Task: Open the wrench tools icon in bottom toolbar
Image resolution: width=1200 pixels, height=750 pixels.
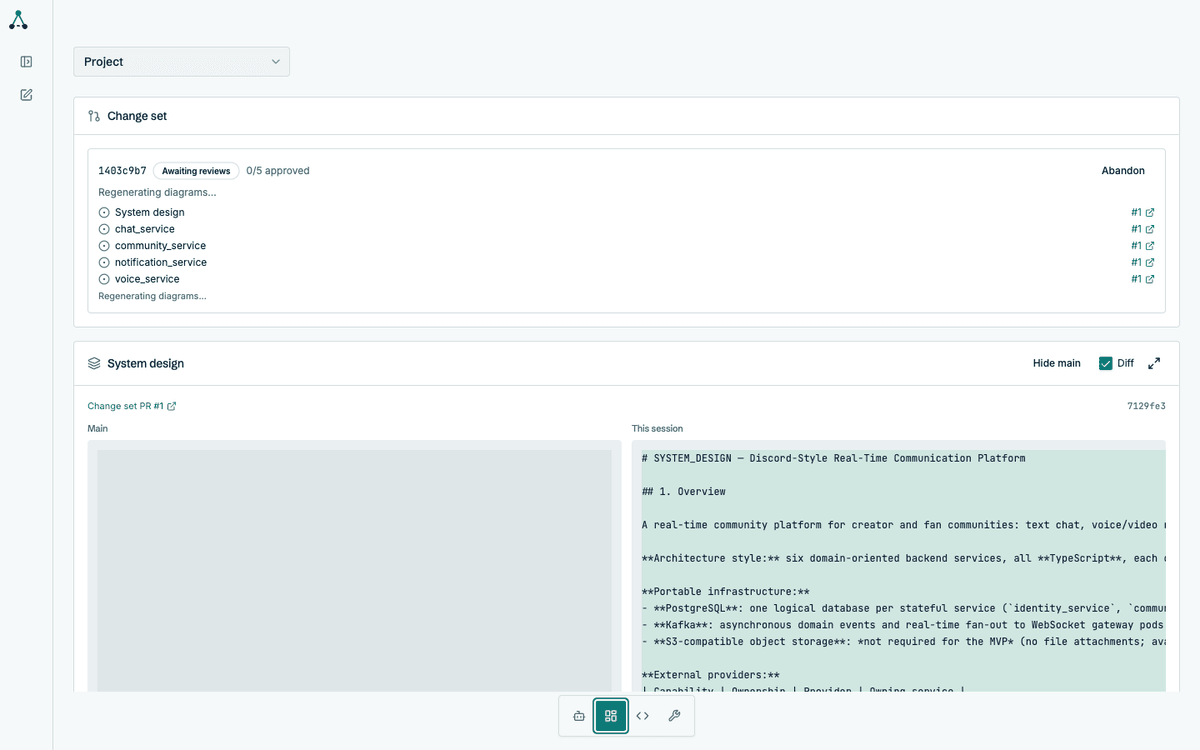Action: [x=674, y=716]
